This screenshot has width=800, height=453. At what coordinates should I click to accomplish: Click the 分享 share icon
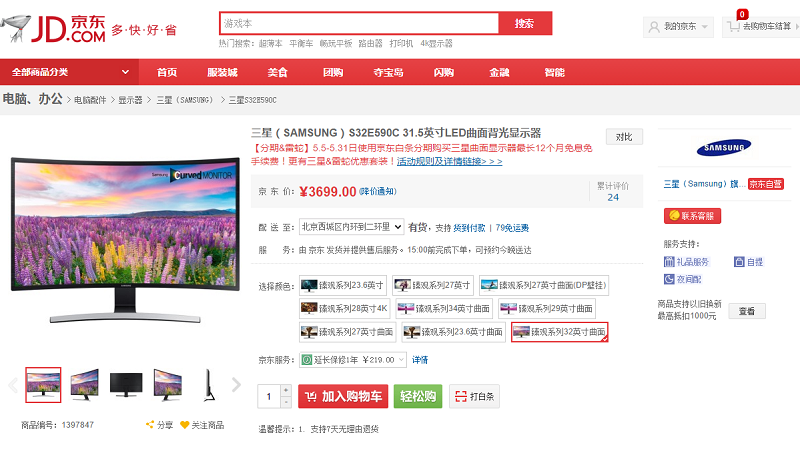pyautogui.click(x=150, y=424)
